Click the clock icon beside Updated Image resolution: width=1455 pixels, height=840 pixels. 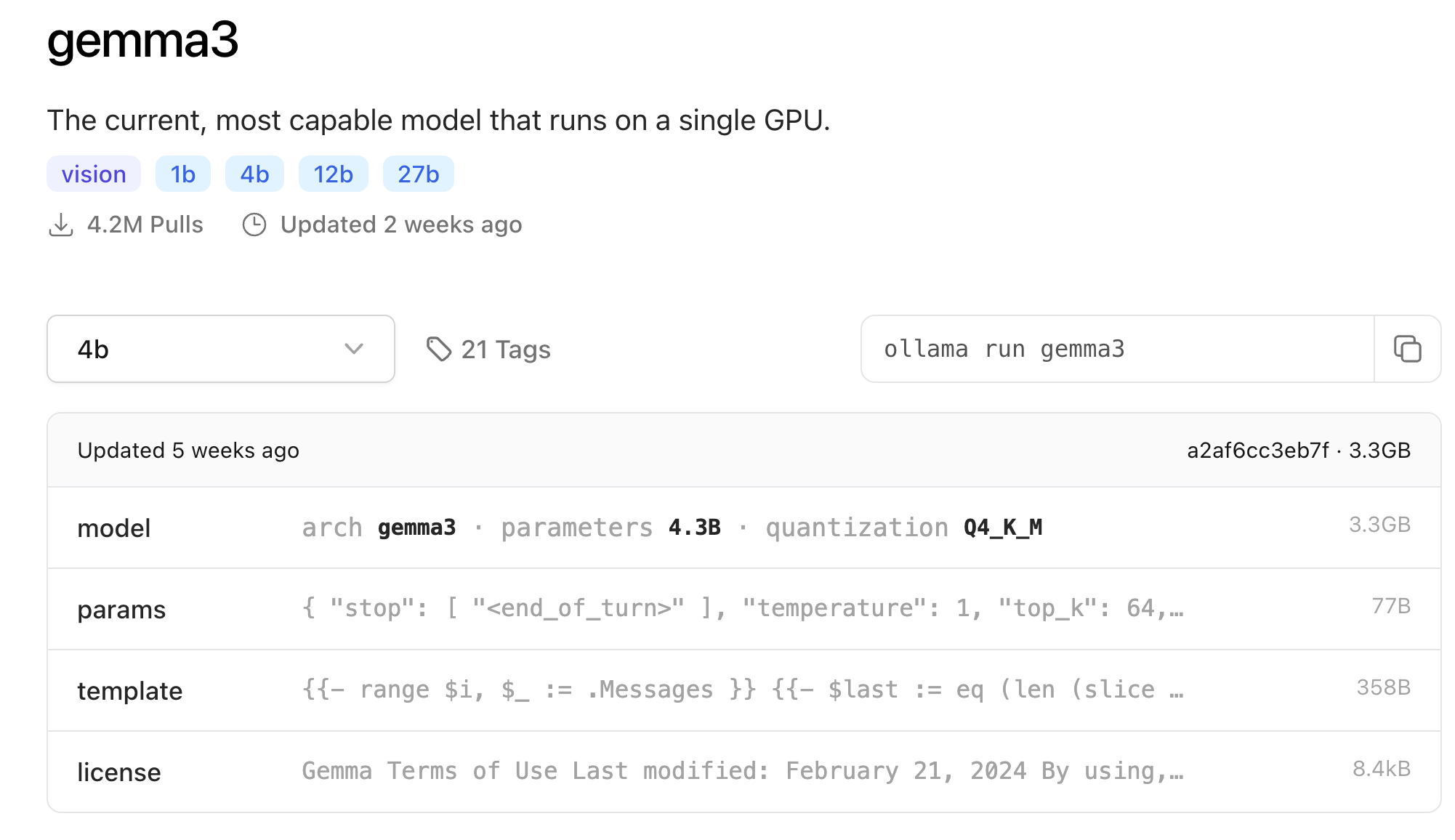pos(254,225)
